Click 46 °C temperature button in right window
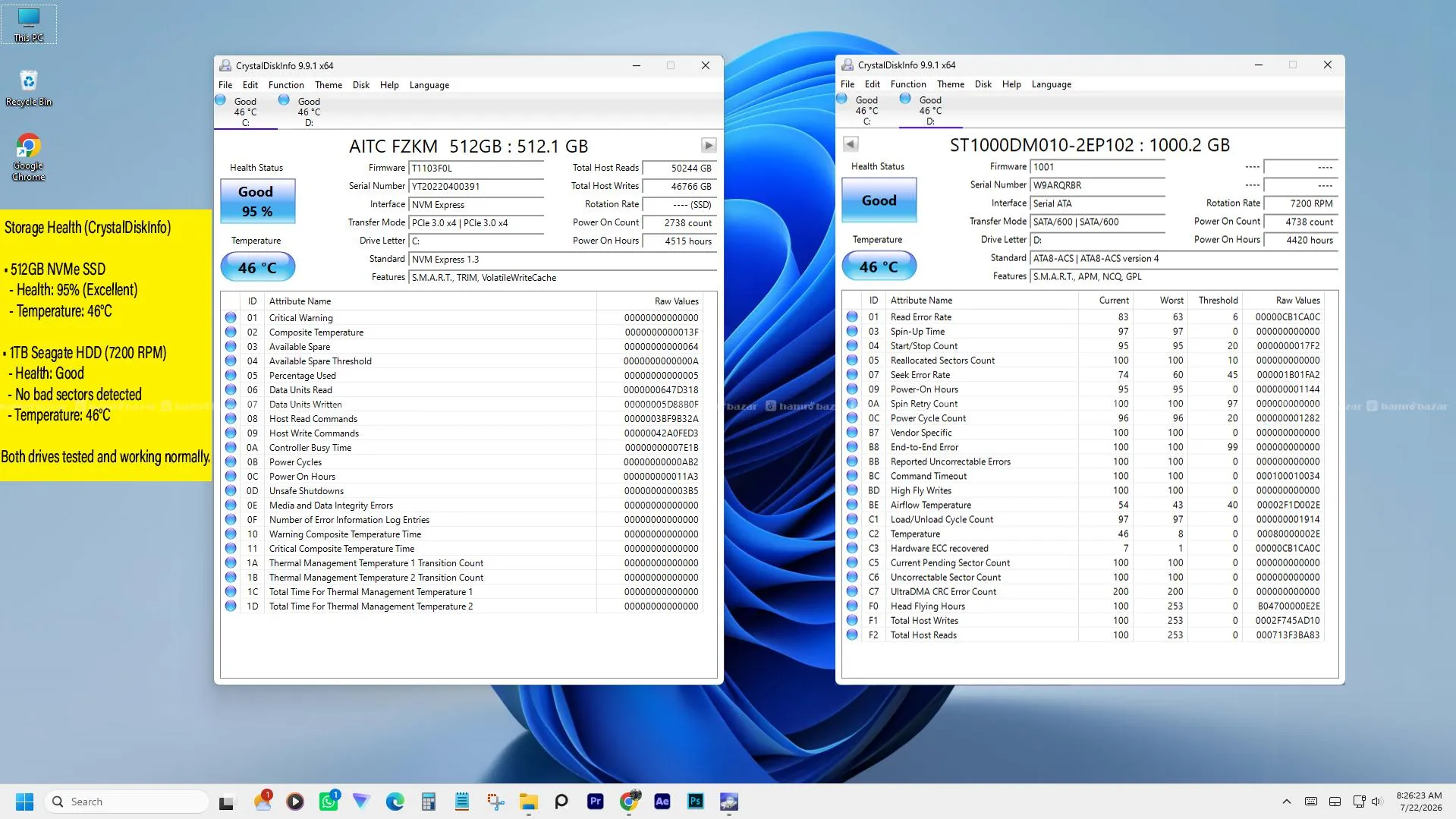The width and height of the screenshot is (1456, 819). pos(879,266)
